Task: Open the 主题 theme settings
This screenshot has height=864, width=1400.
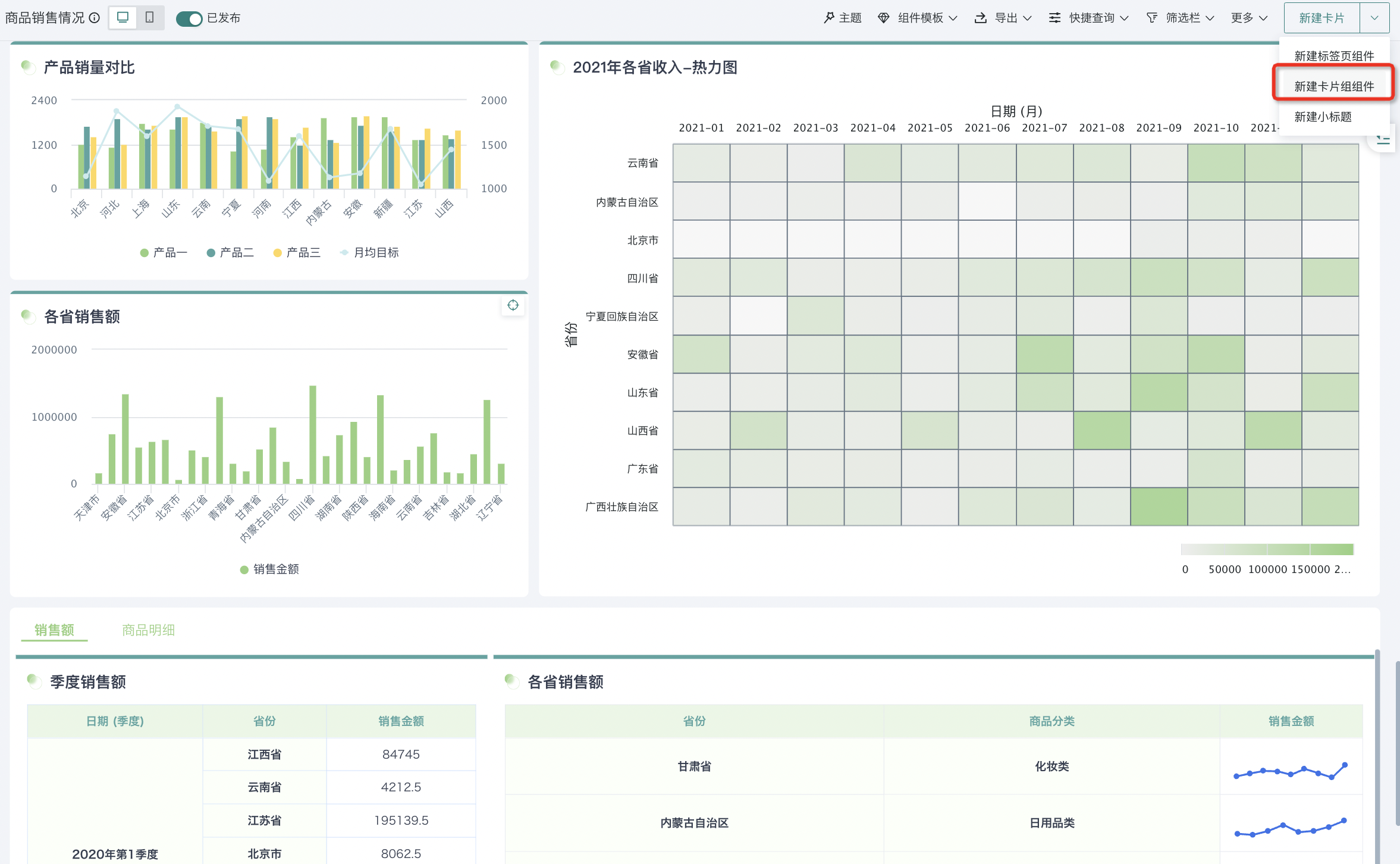Action: (x=842, y=18)
